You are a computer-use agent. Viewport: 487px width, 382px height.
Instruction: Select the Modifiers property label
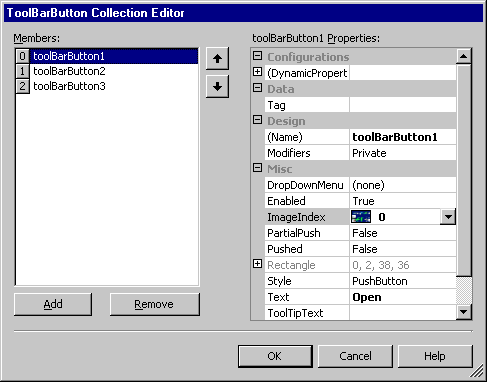(307, 153)
